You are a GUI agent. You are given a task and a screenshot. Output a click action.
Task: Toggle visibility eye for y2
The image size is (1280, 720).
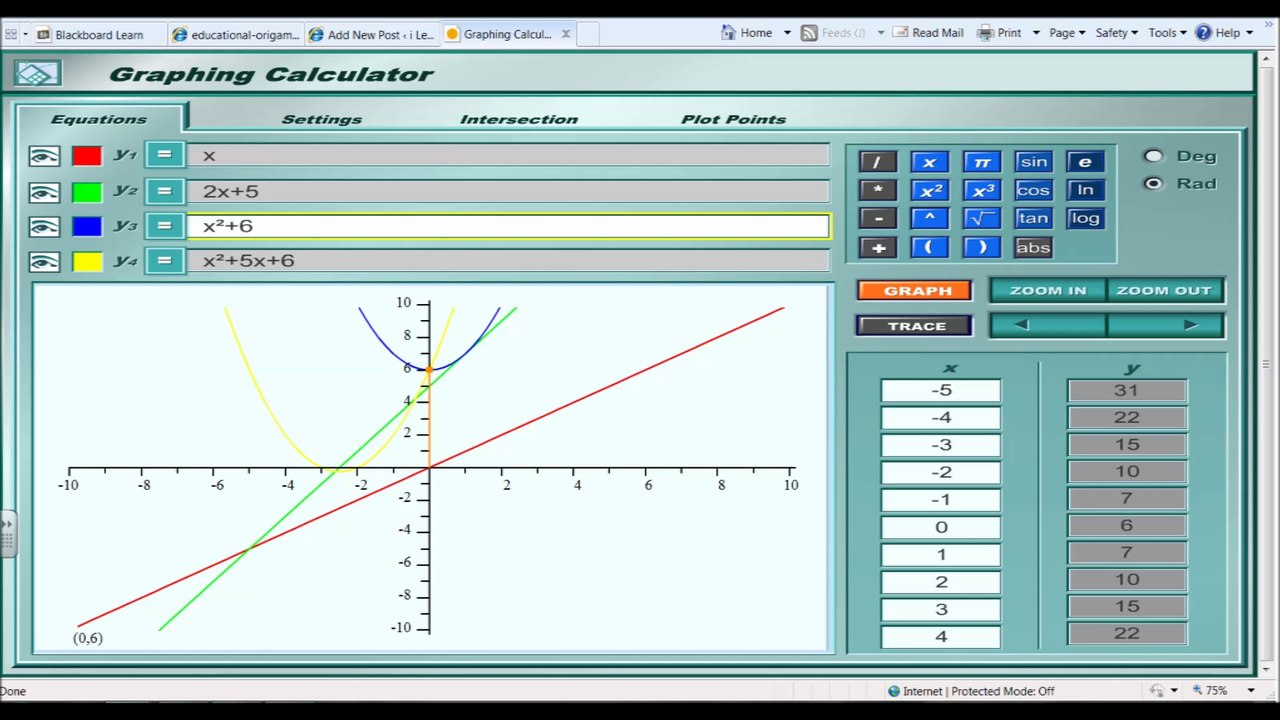44,192
